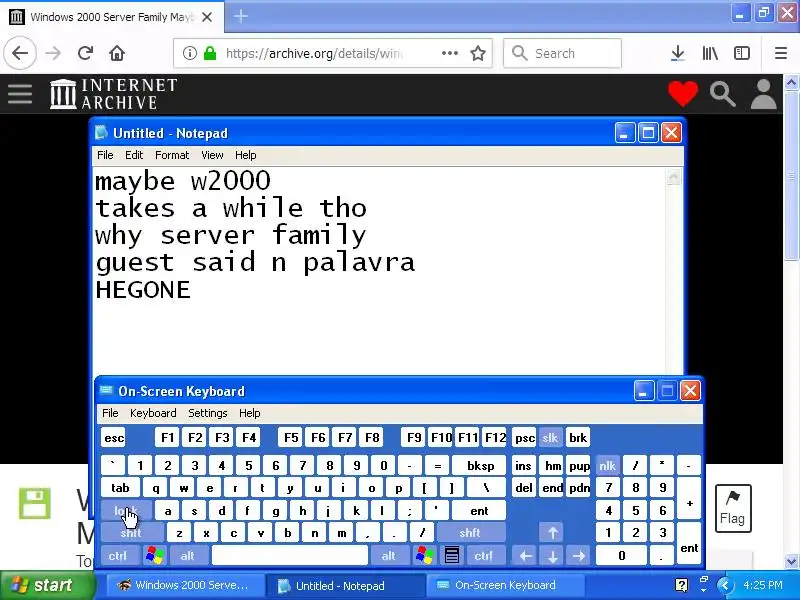The image size is (800, 600).
Task: Click the green floppy disk software icon
Action: (x=35, y=503)
